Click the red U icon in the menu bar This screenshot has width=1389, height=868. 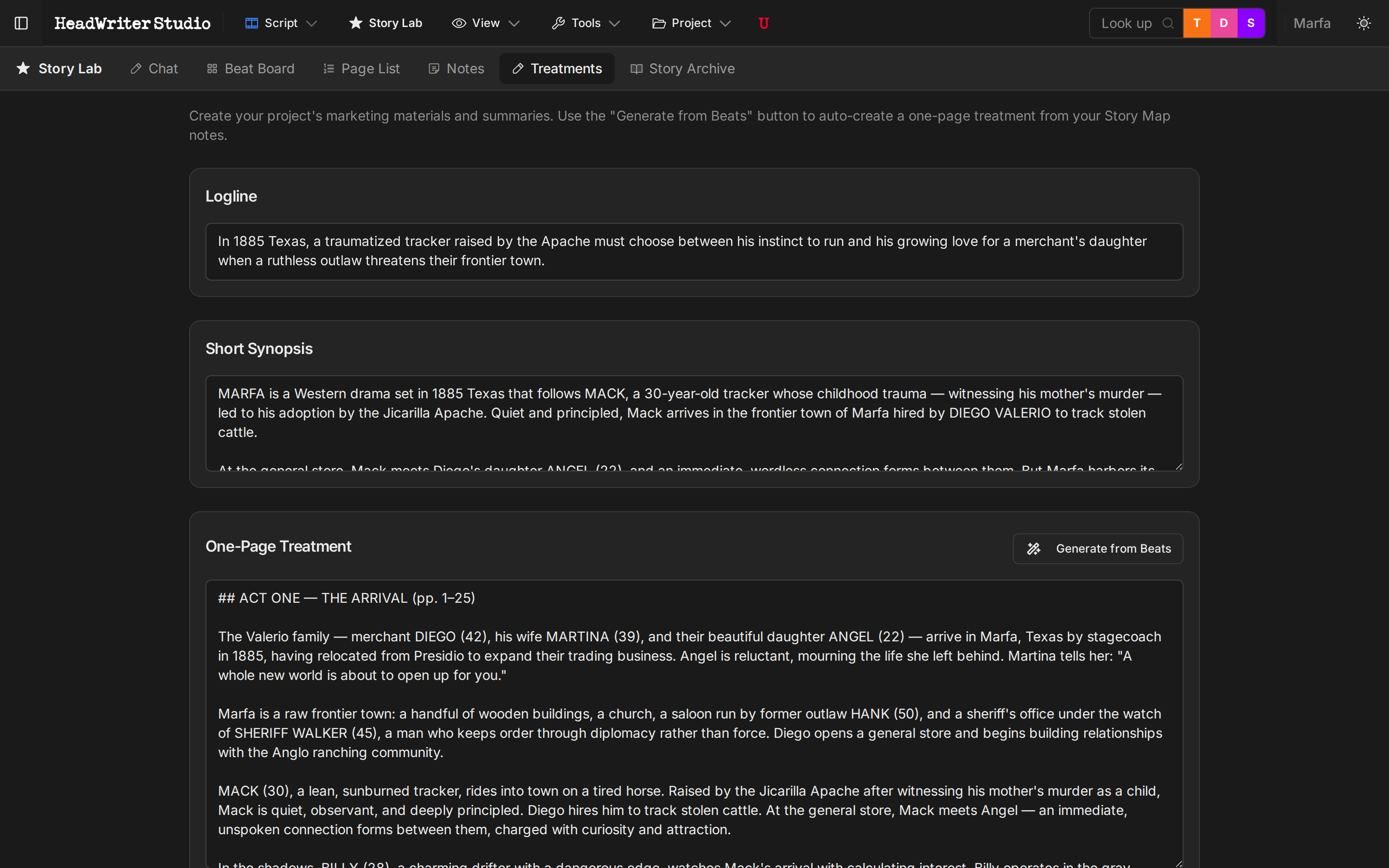click(x=763, y=23)
